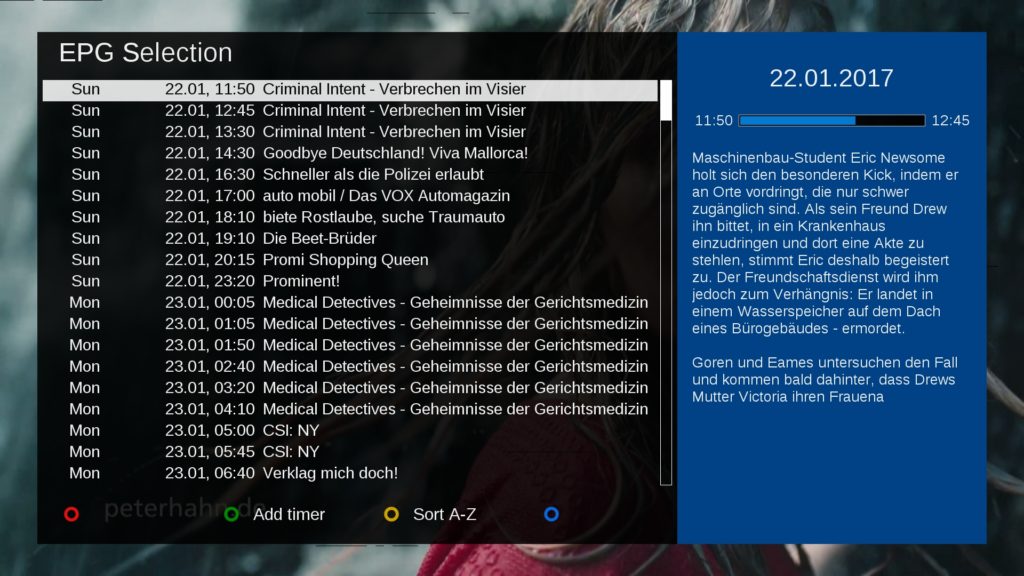Screen dimensions: 1024x576
Task: Select Prominent! at 23:20
Action: click(x=350, y=281)
